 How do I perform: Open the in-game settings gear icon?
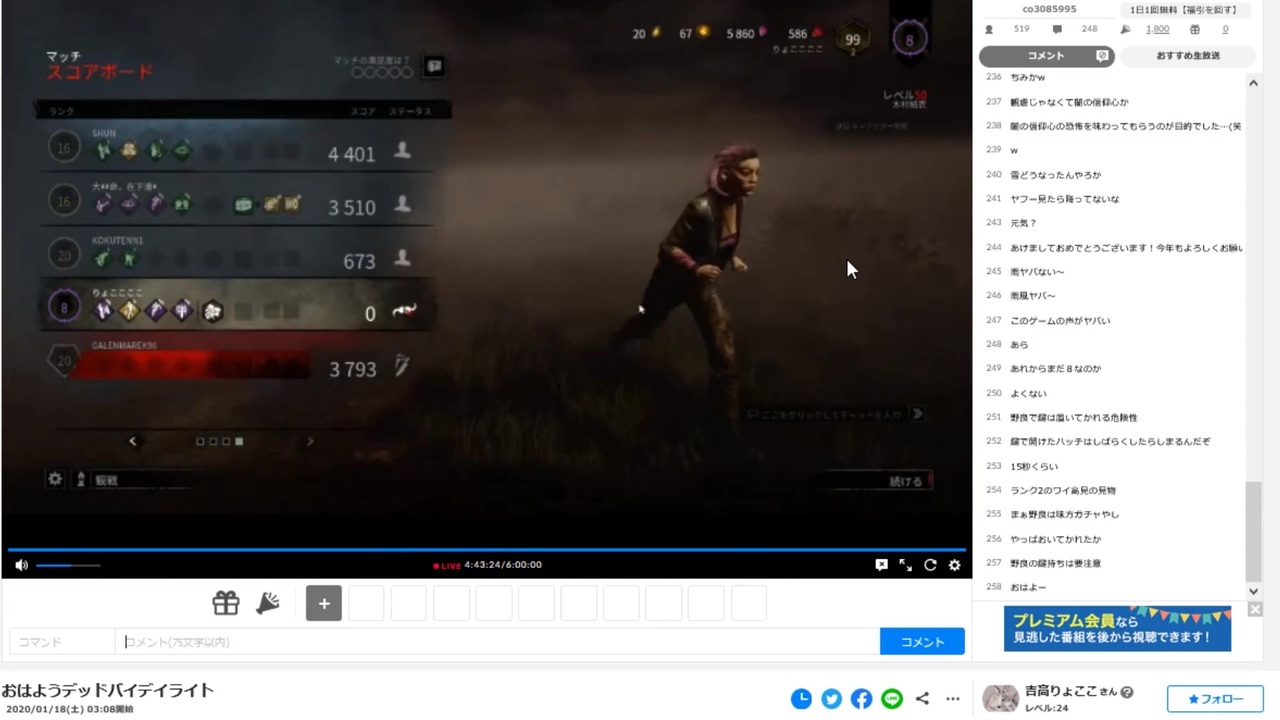pos(55,479)
